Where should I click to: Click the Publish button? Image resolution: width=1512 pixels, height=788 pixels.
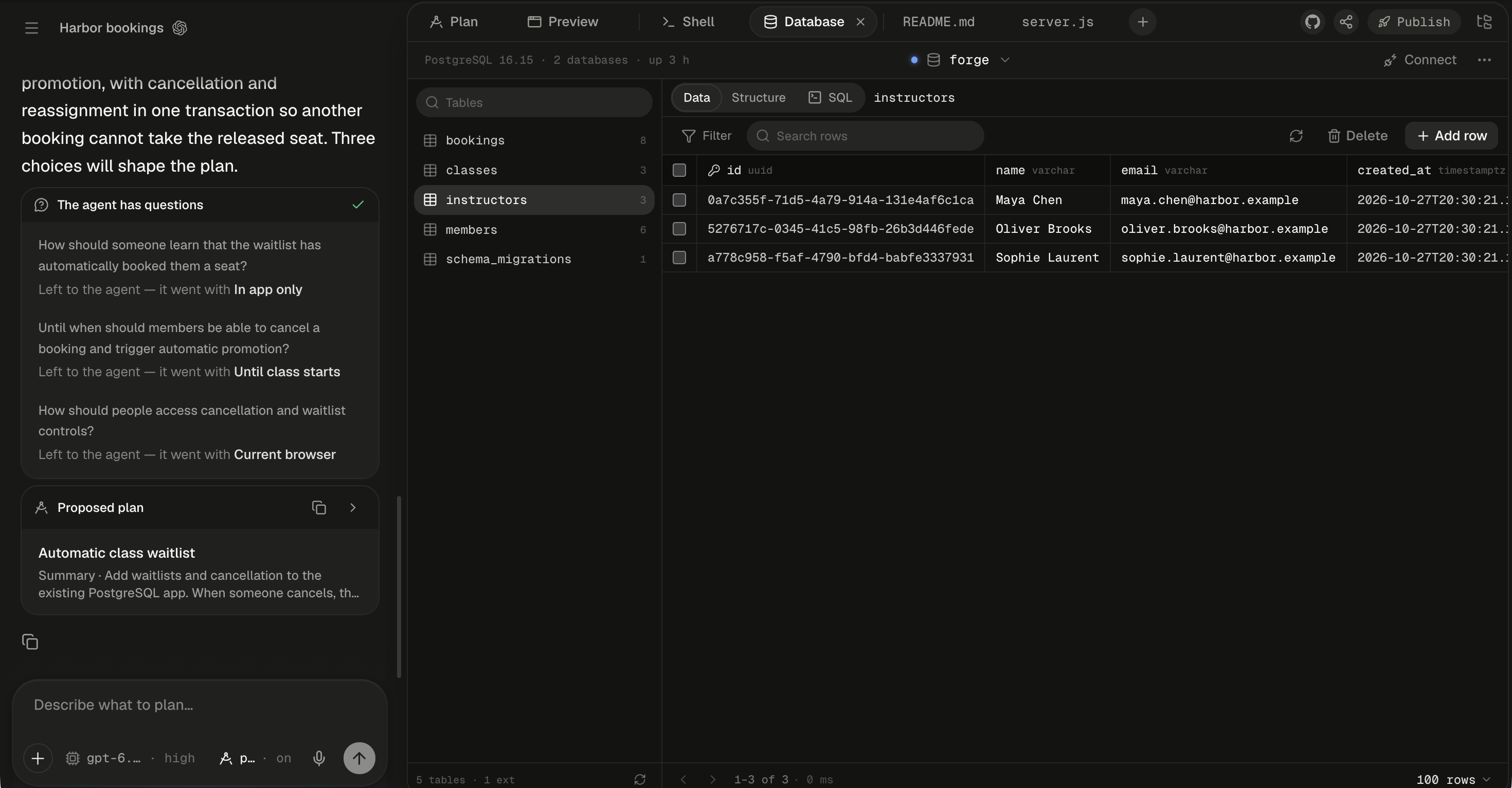1413,22
